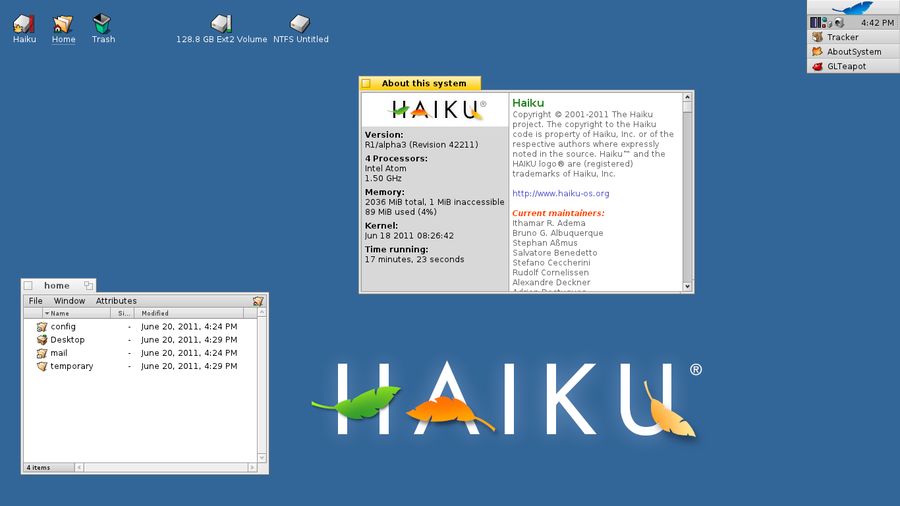Click the volume speaker tray icon

(839, 23)
